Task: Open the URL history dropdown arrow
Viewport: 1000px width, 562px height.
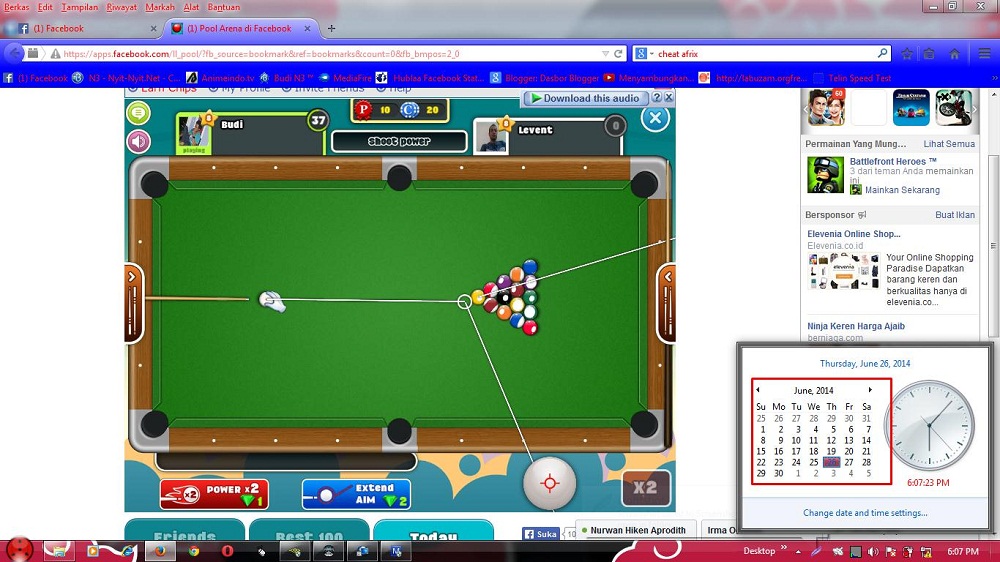Action: pos(605,54)
